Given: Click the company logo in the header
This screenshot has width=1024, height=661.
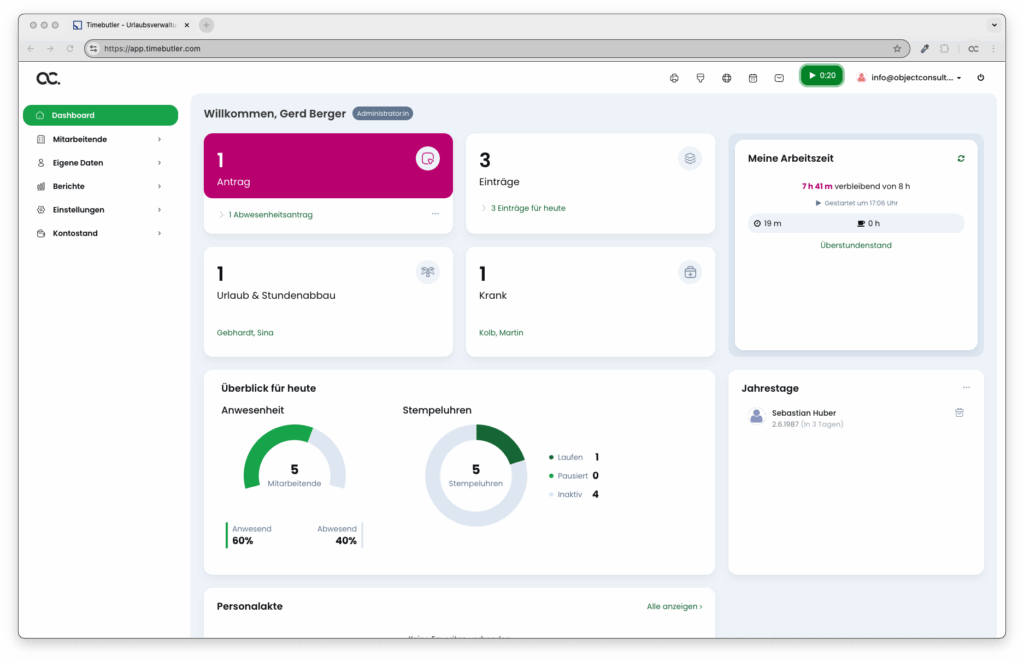Looking at the screenshot, I should pos(48,78).
